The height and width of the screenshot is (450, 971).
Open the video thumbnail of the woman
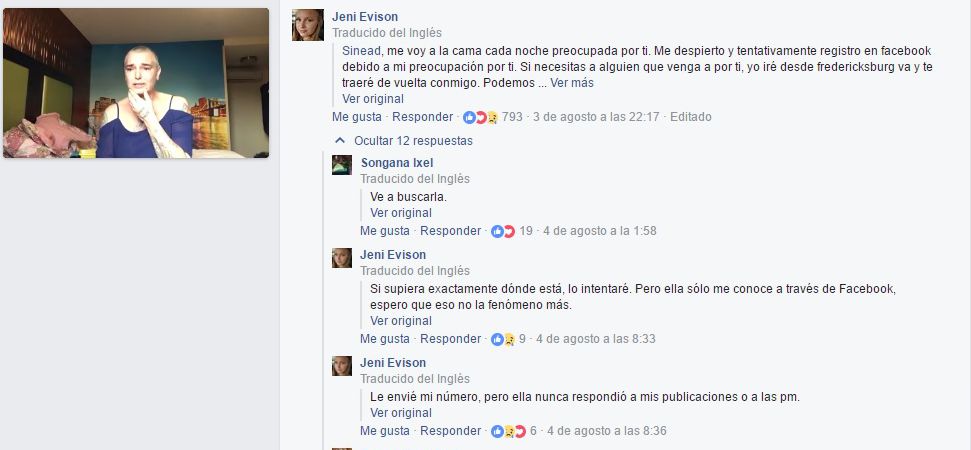click(136, 83)
